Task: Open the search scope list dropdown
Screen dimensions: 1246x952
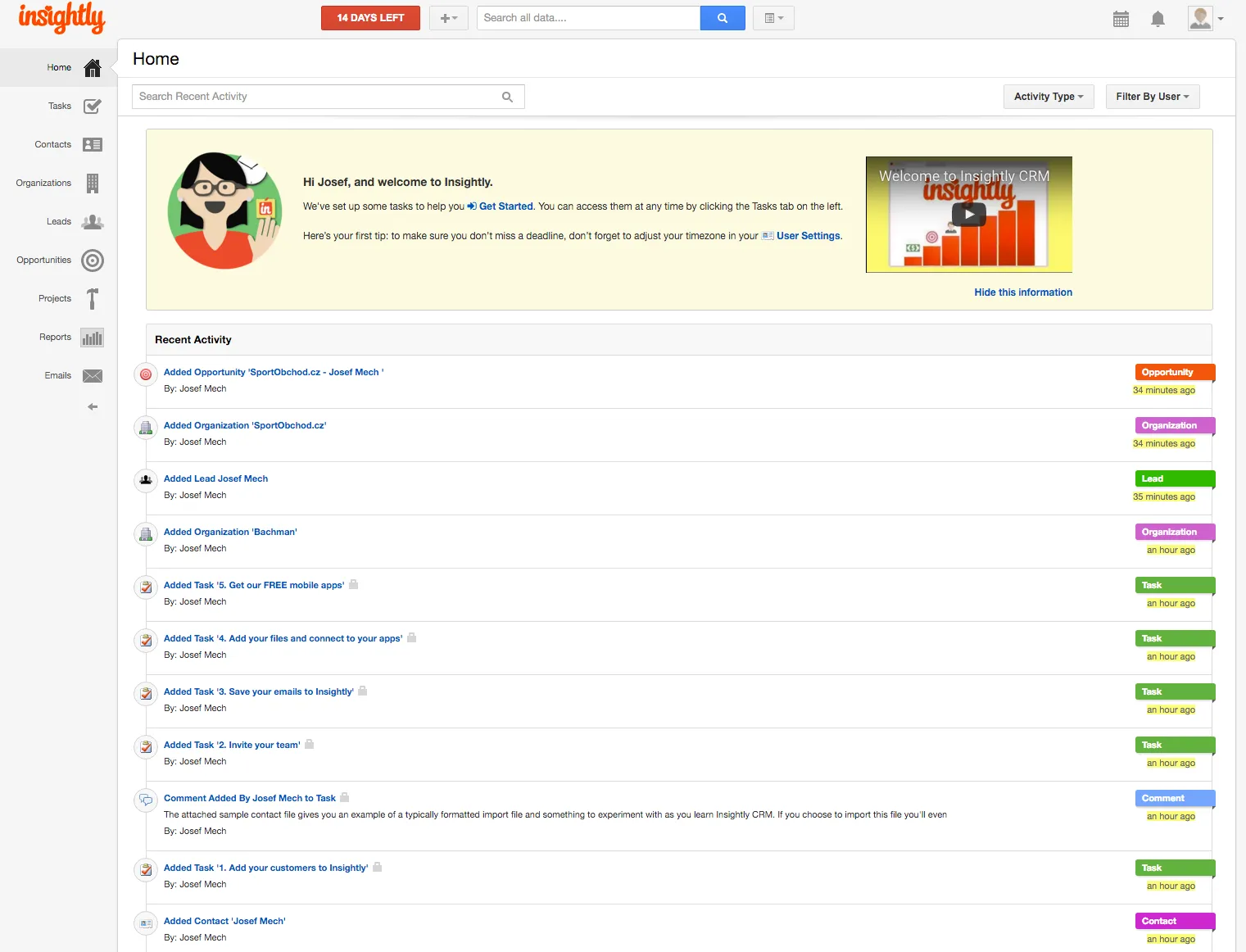Action: [x=774, y=18]
